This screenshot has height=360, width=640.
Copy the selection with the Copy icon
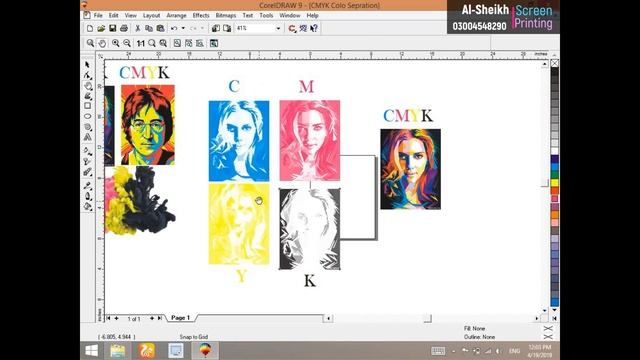tap(149, 28)
